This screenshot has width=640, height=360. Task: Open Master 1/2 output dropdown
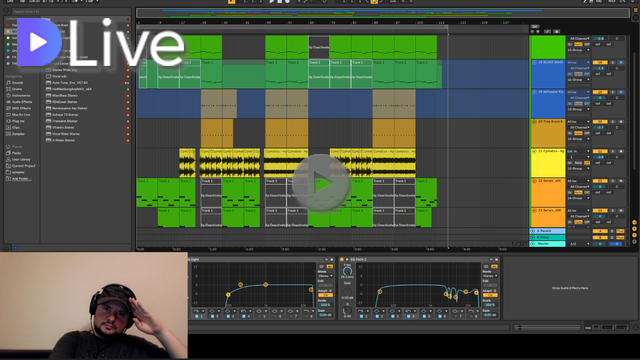pos(579,244)
